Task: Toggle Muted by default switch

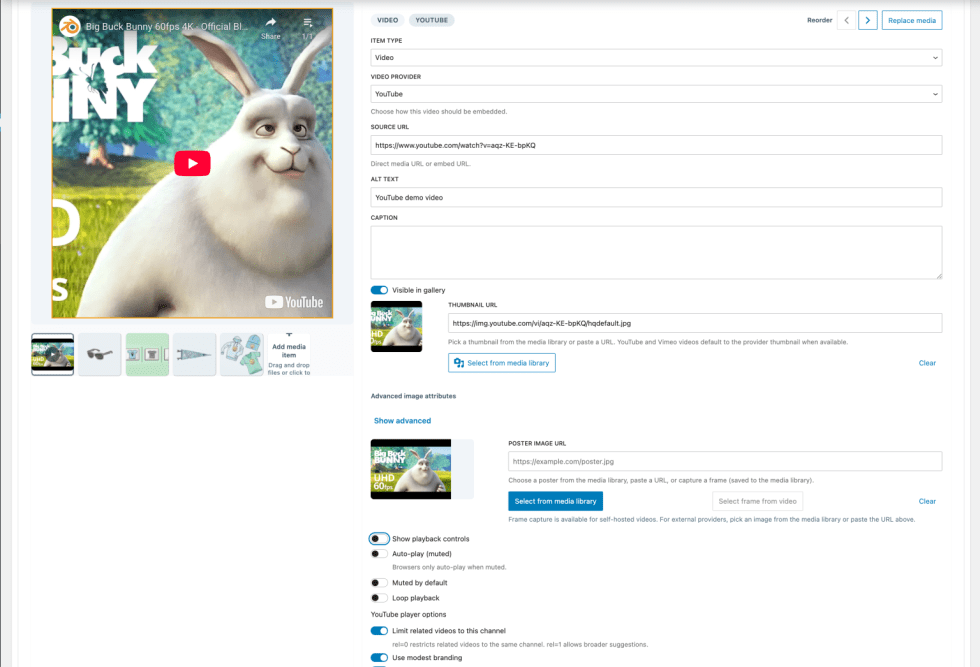Action: click(x=379, y=583)
